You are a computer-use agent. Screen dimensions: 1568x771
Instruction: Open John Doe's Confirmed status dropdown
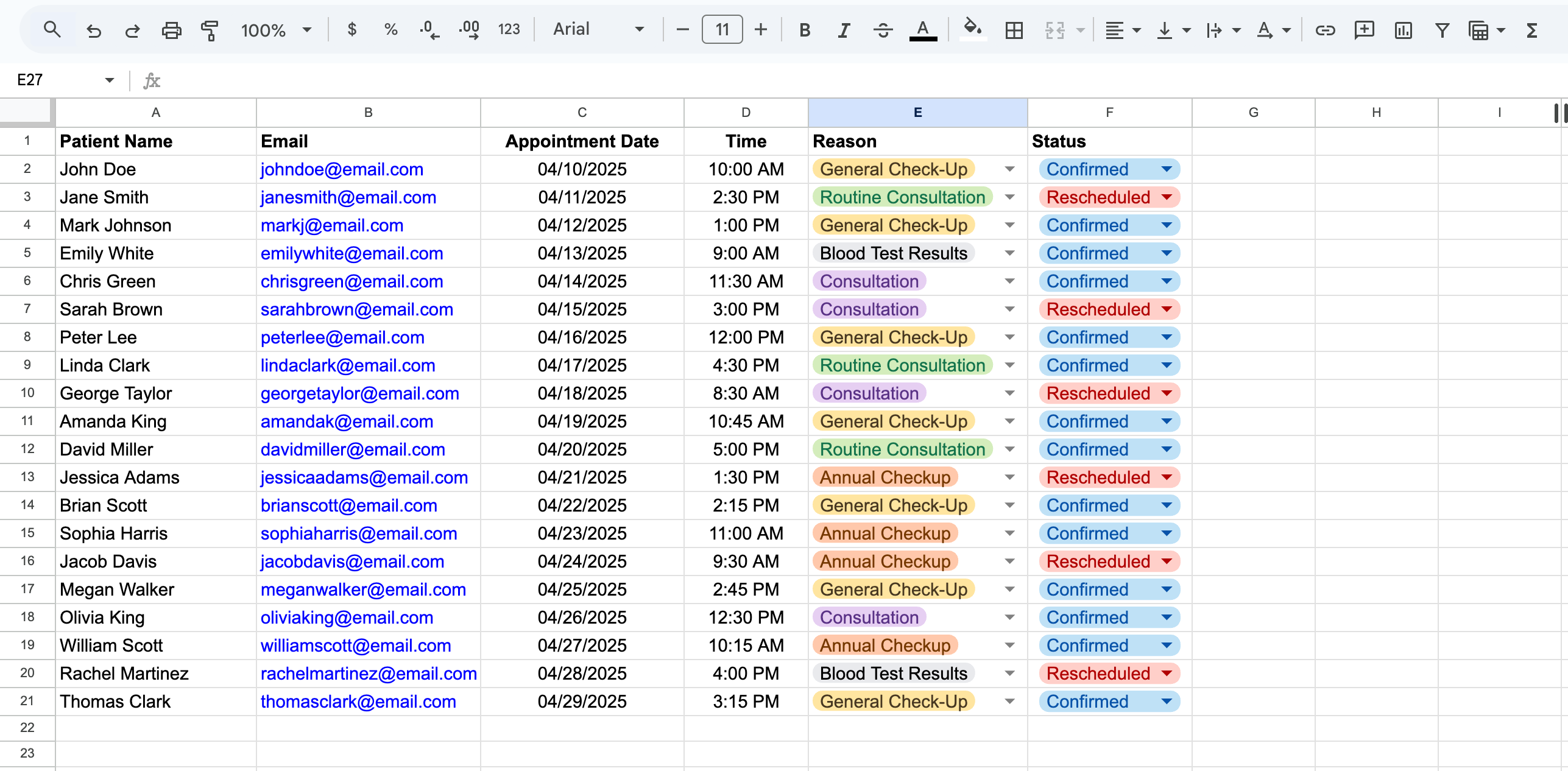(1167, 169)
